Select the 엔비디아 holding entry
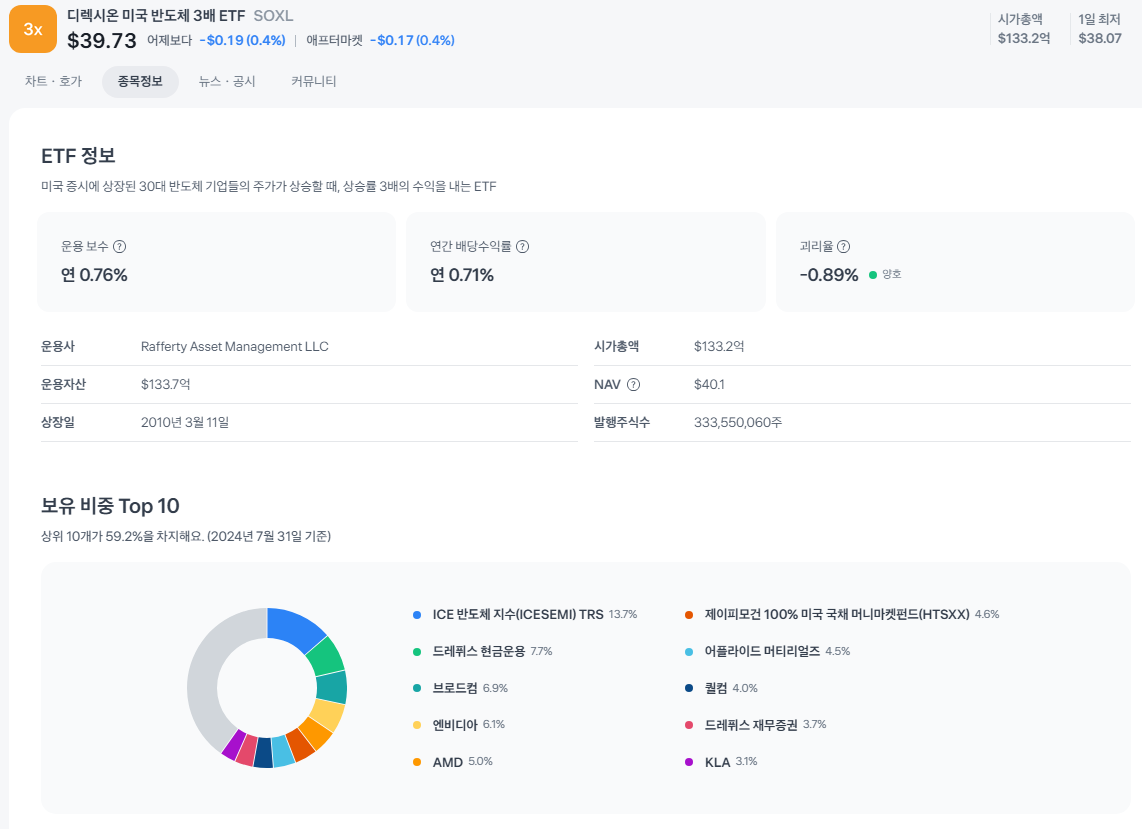 pyautogui.click(x=455, y=725)
